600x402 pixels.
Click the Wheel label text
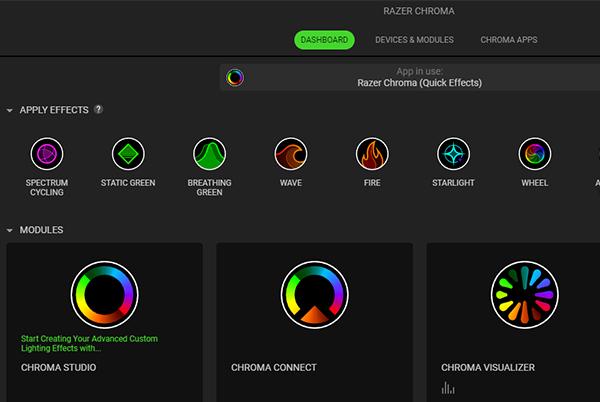(535, 183)
